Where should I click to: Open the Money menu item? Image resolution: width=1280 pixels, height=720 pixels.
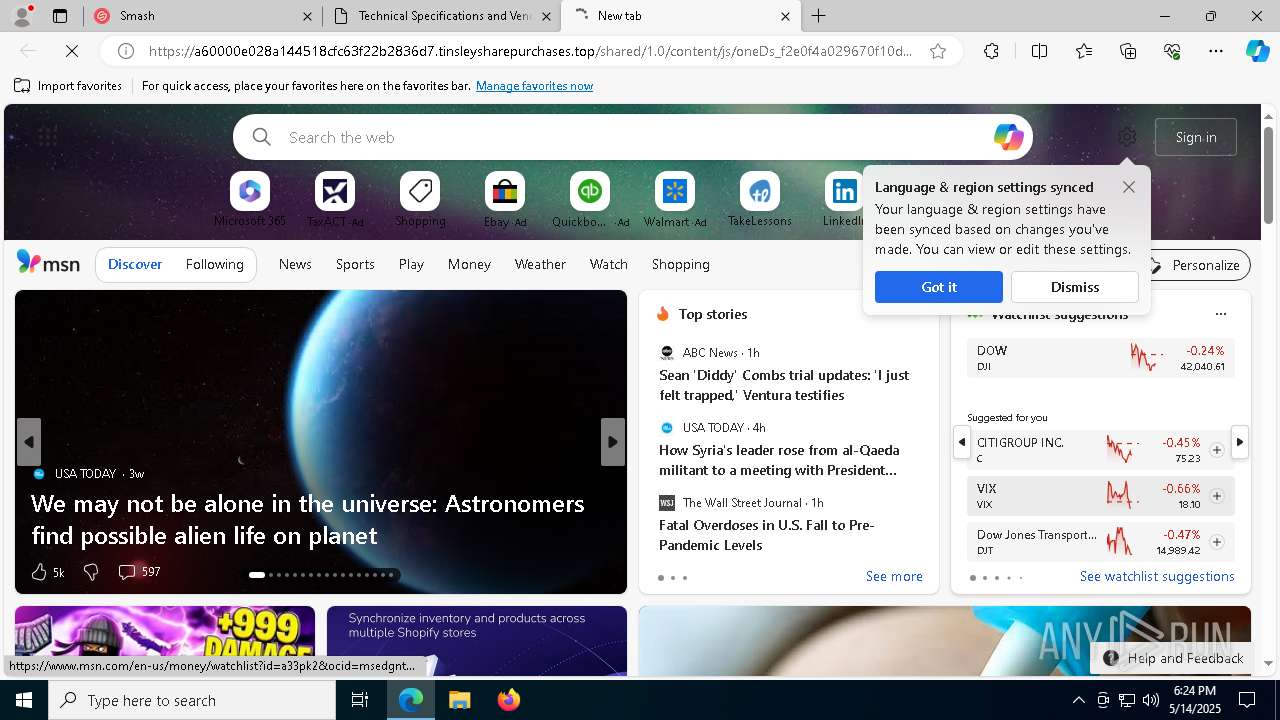click(469, 264)
